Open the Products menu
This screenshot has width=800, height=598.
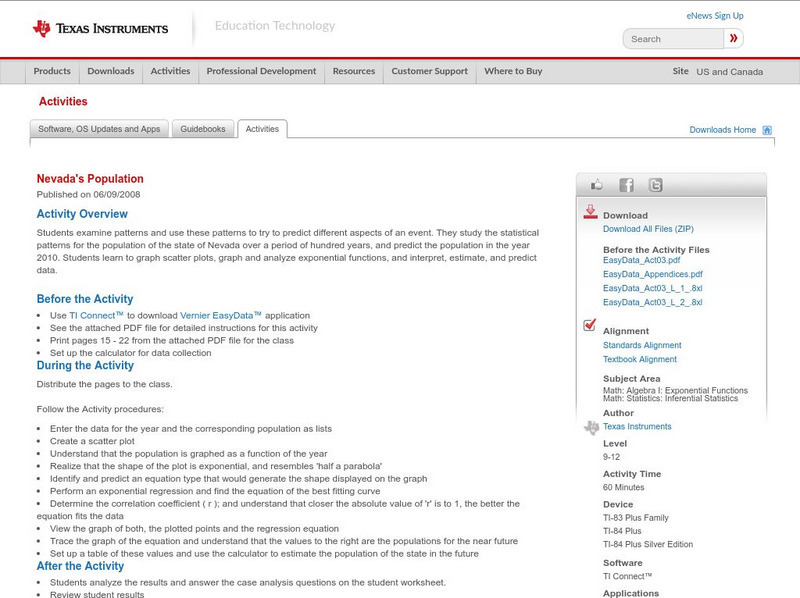tap(52, 71)
